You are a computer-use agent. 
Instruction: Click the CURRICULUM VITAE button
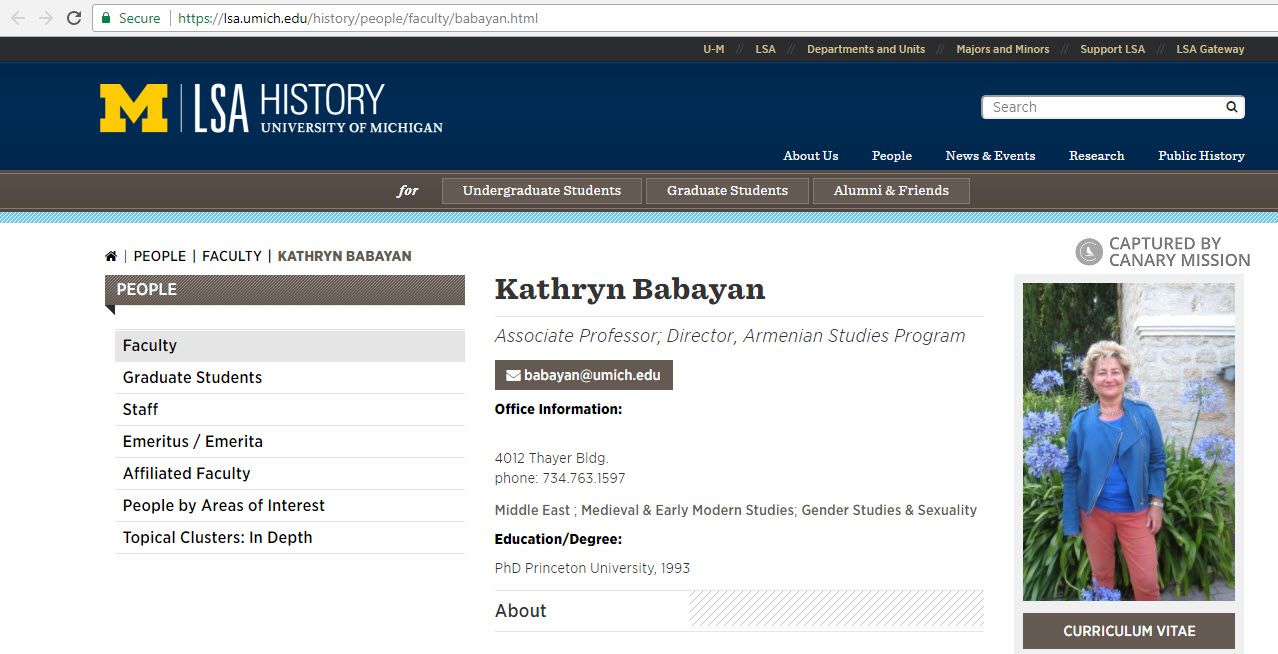point(1128,631)
